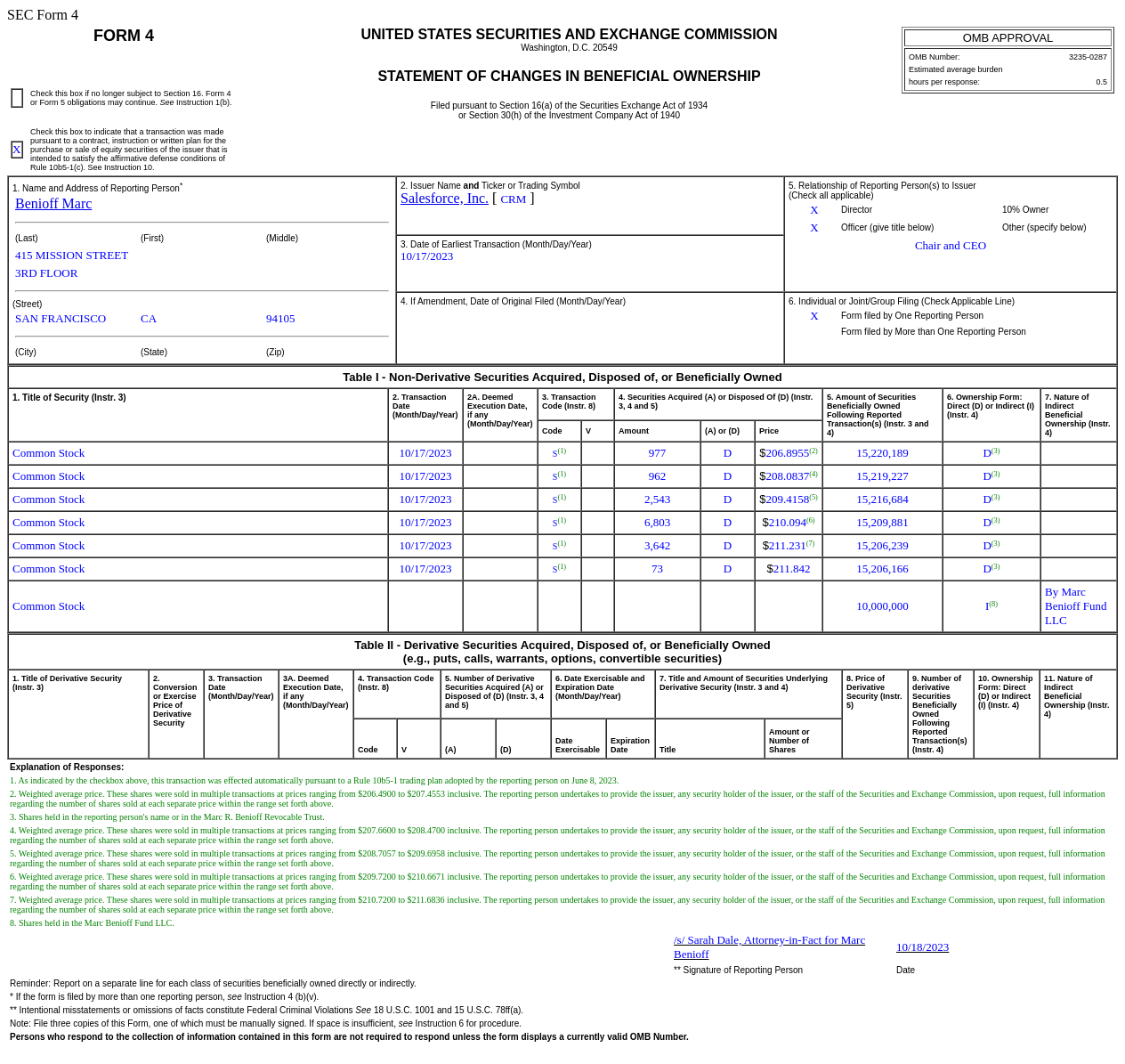Click the SAN FRANCISCO city value
Image resolution: width=1125 pixels, height=1064 pixels.
pos(61,319)
